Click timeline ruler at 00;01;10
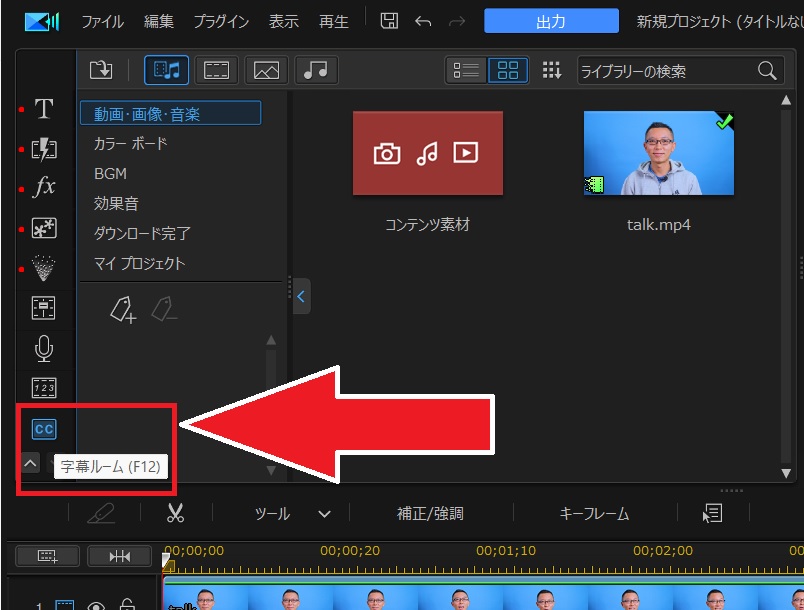The image size is (804, 610). (x=506, y=551)
